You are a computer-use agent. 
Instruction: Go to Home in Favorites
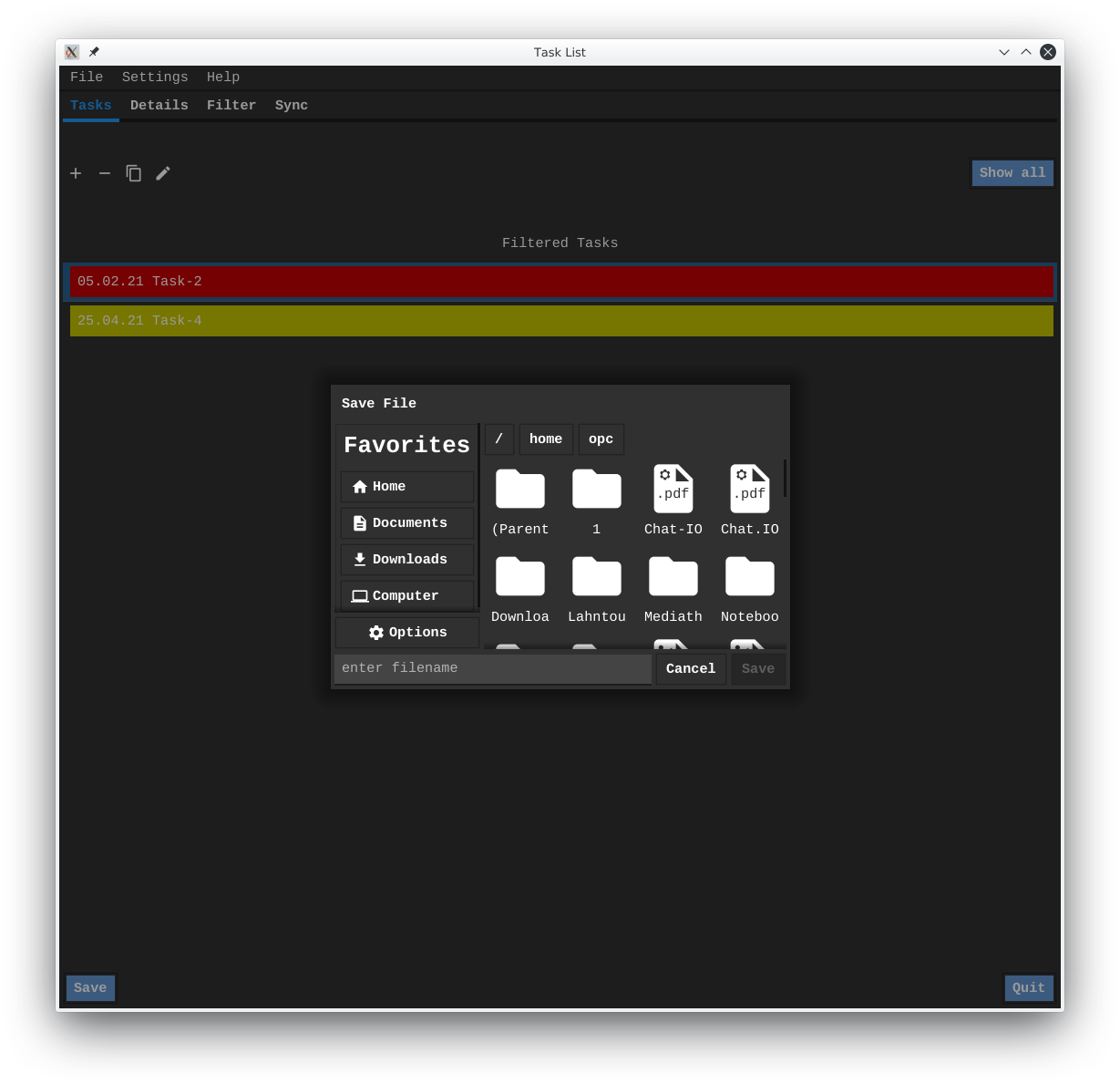click(x=407, y=487)
